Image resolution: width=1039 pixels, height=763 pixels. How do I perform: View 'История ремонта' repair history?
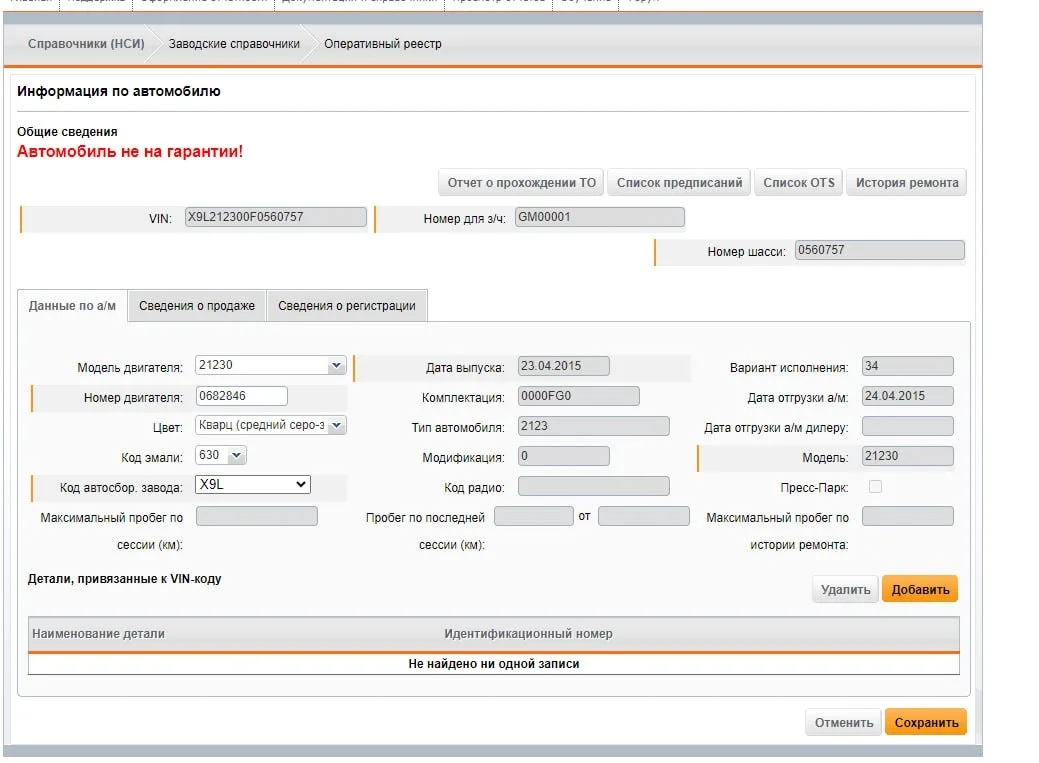(906, 182)
